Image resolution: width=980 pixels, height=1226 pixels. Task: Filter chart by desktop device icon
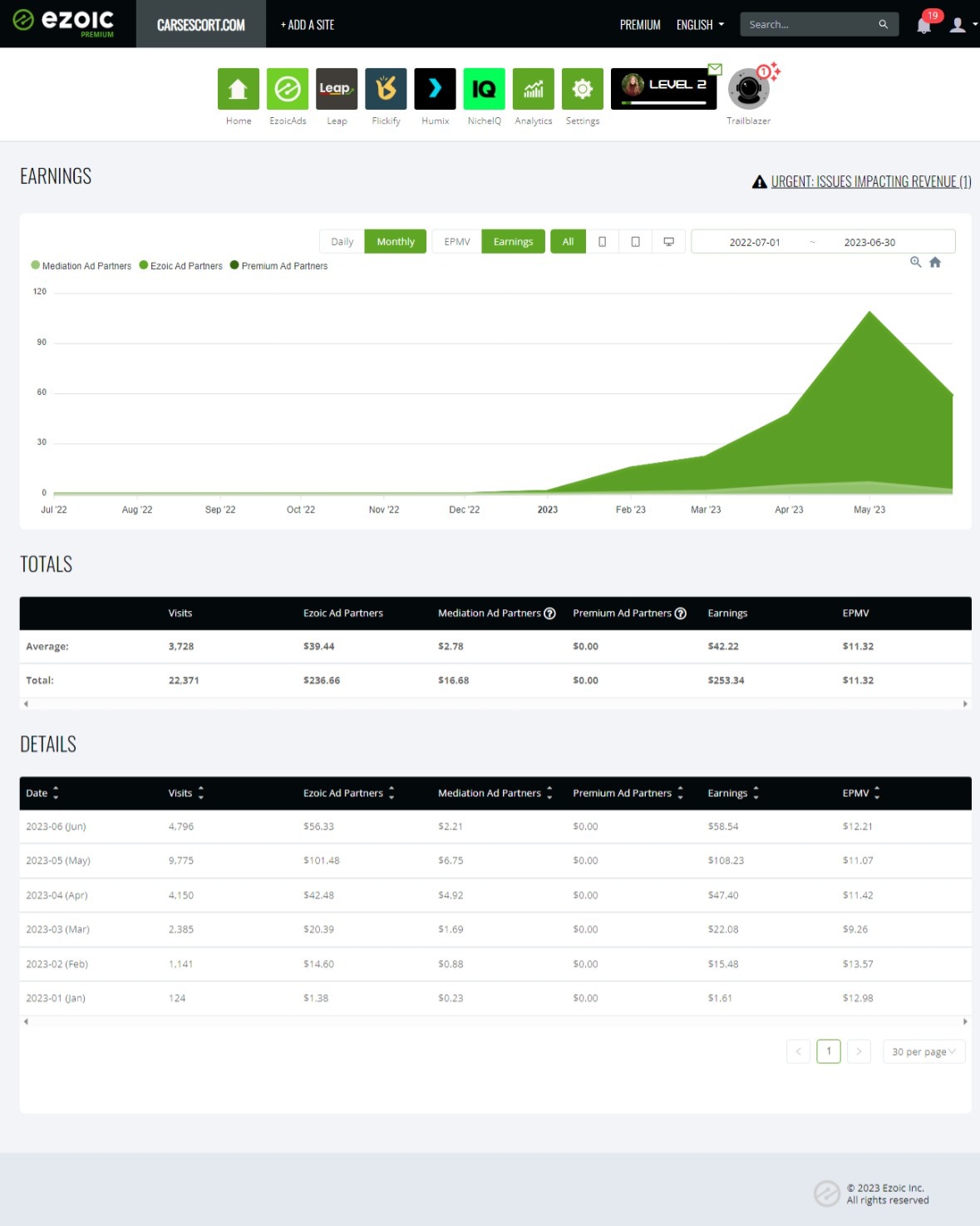click(668, 242)
